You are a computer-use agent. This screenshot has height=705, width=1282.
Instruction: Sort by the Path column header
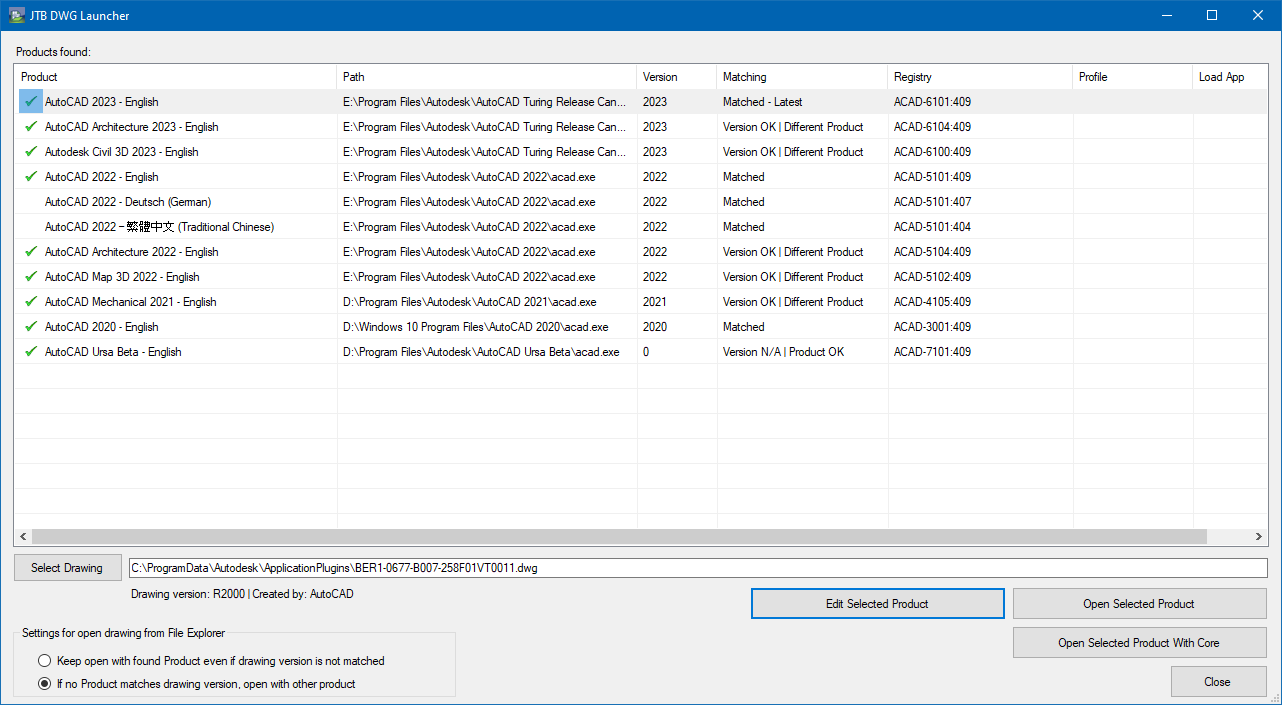(487, 77)
